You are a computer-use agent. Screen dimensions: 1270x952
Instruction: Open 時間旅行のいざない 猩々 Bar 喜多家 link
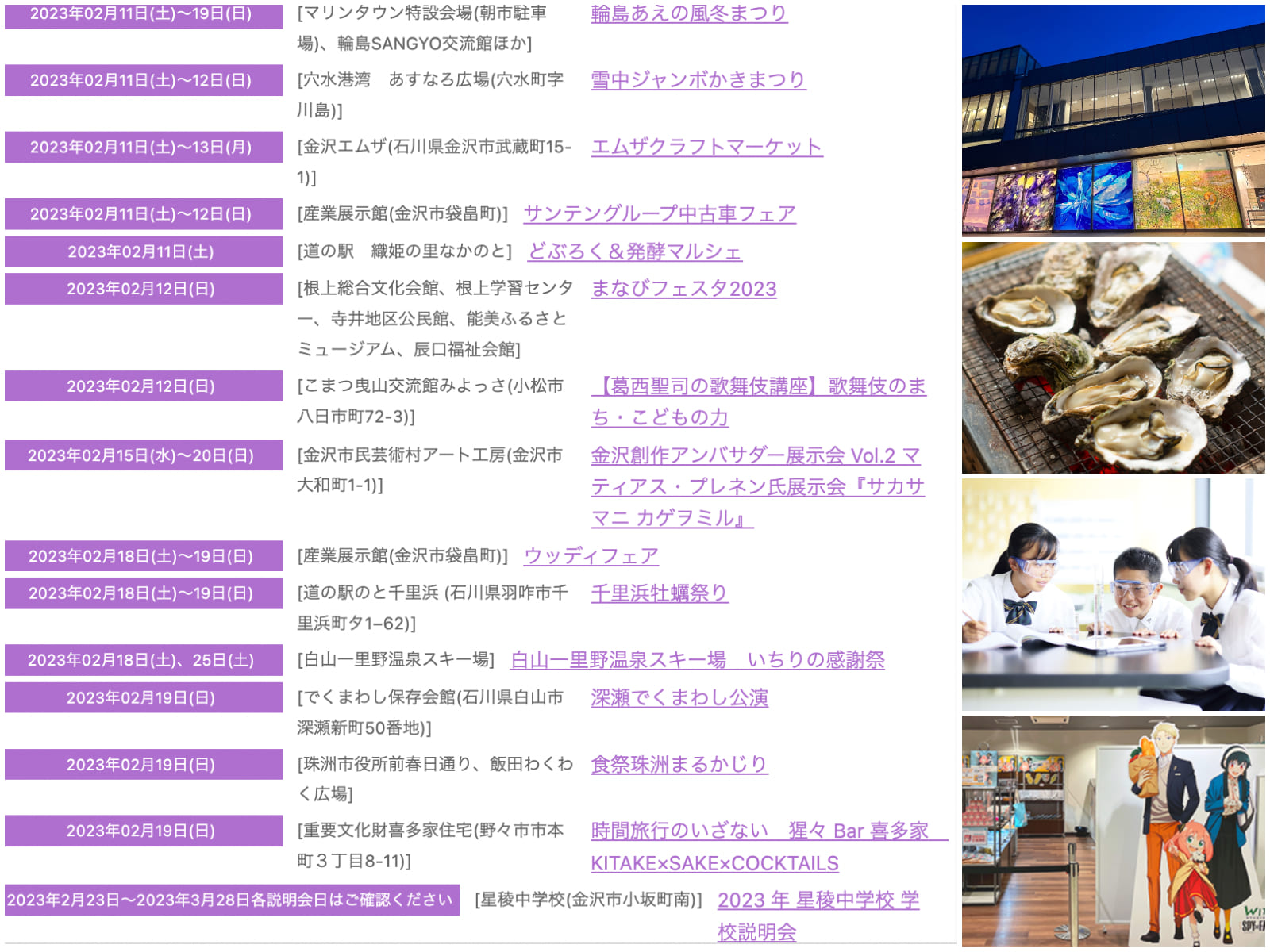pyautogui.click(x=760, y=831)
